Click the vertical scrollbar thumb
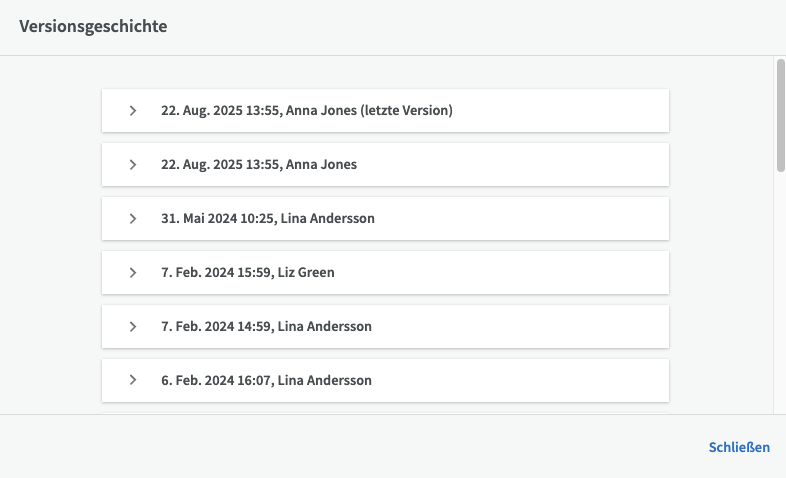Viewport: 786px width, 478px height. point(780,115)
